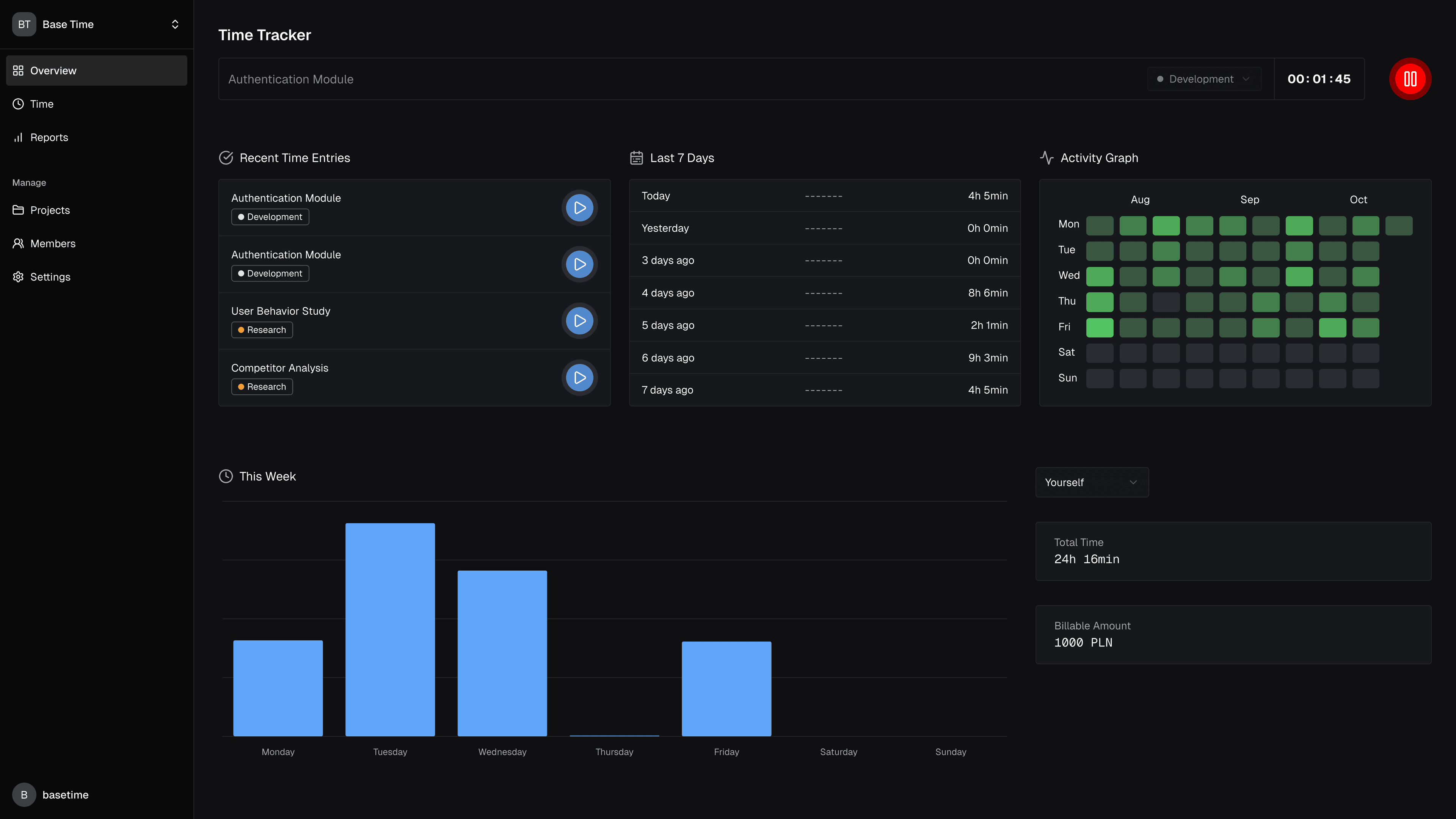Viewport: 1456px width, 819px height.
Task: Click the Reports bar chart icon
Action: coord(18,137)
